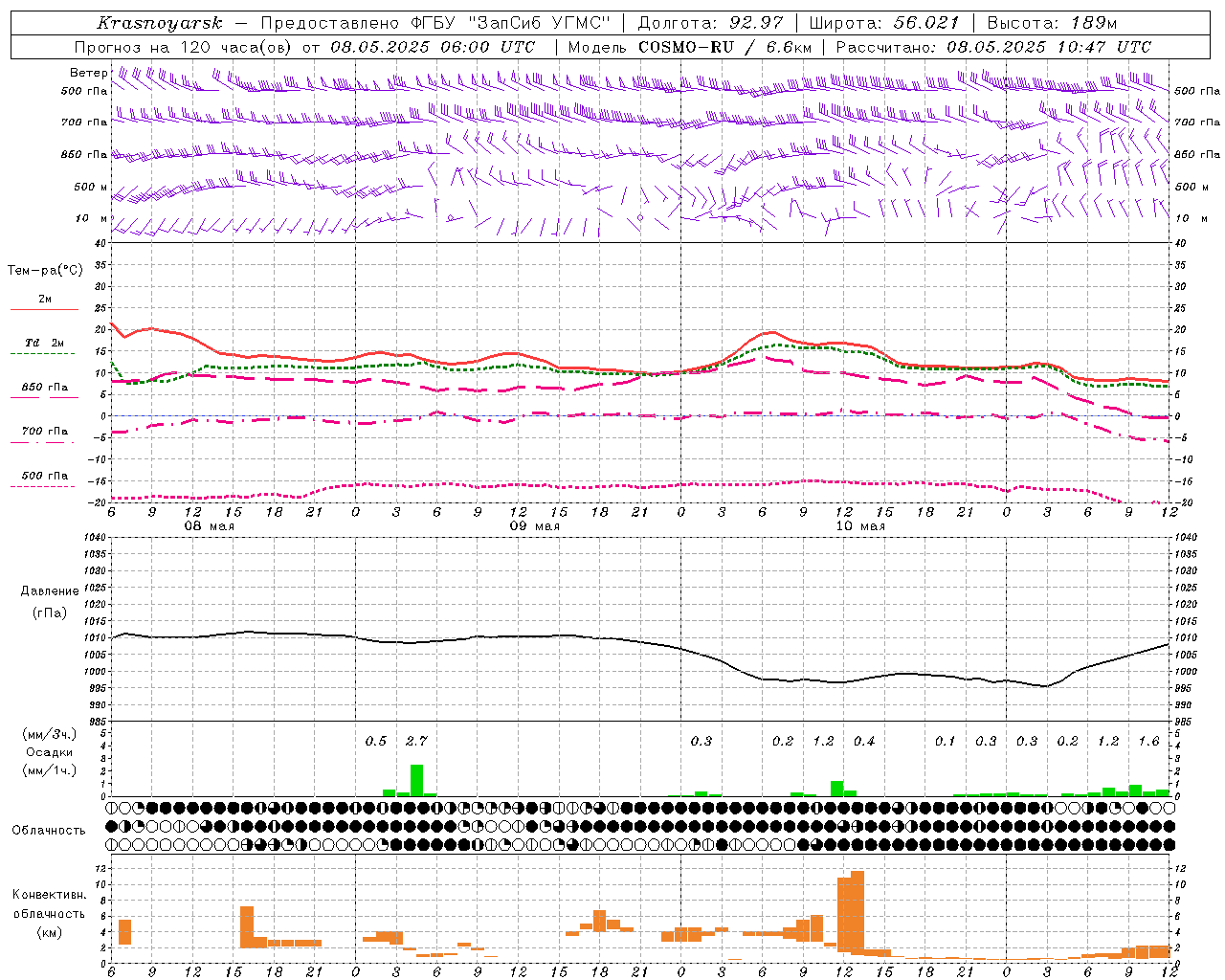Click the '0.1' precipitation amount value
Image resolution: width=1225 pixels, height=980 pixels.
click(x=946, y=742)
